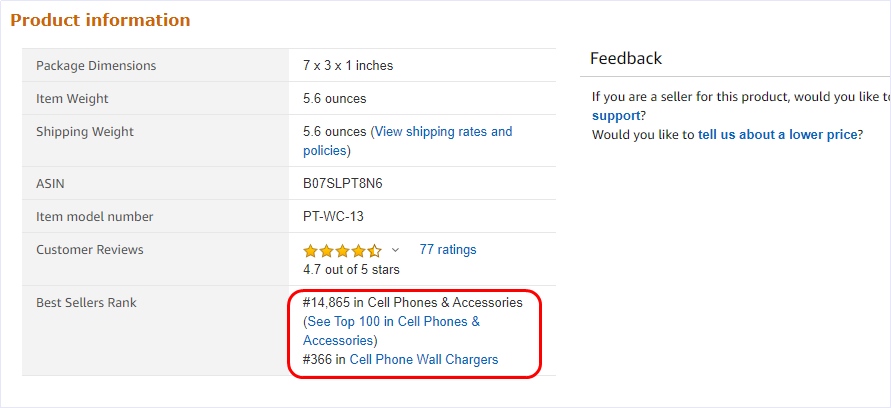
Task: Click the 7 x 3 x 1 inches value
Action: [348, 66]
